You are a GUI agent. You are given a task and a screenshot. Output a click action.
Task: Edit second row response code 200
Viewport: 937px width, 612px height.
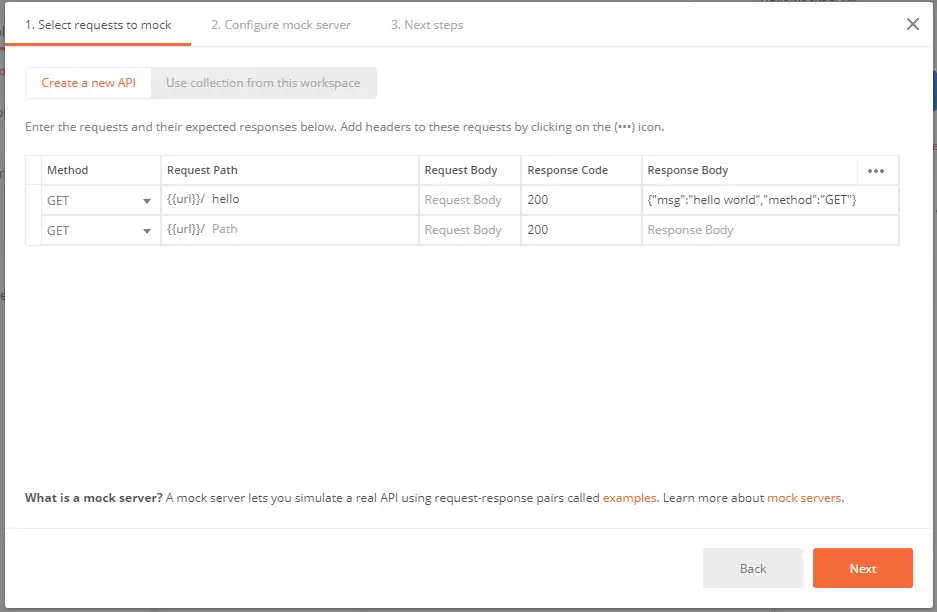[580, 230]
